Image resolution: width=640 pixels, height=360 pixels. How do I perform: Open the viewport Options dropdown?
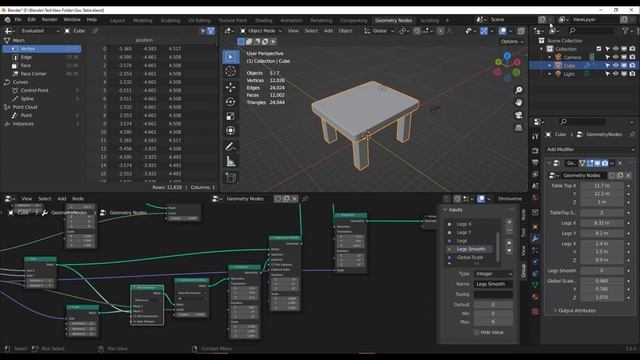tap(512, 42)
